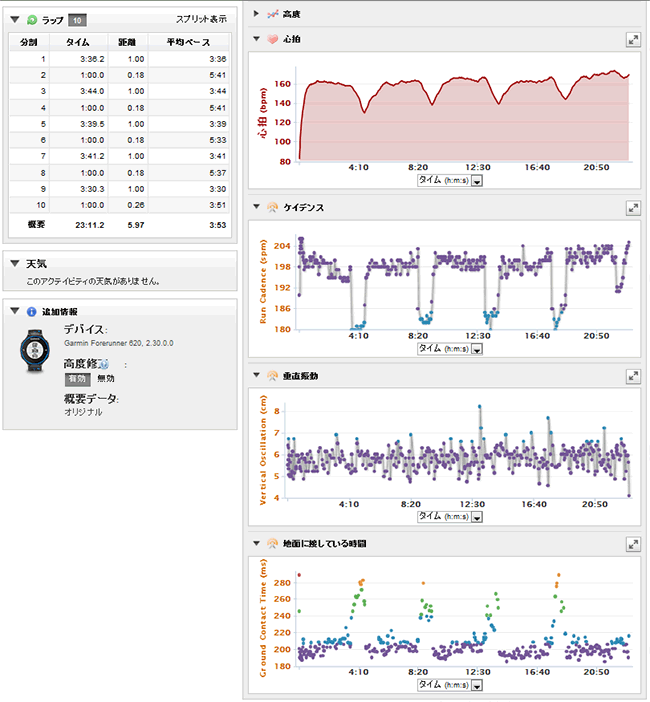Enlarge the ground contact time chart
650x702 pixels.
[x=633, y=543]
